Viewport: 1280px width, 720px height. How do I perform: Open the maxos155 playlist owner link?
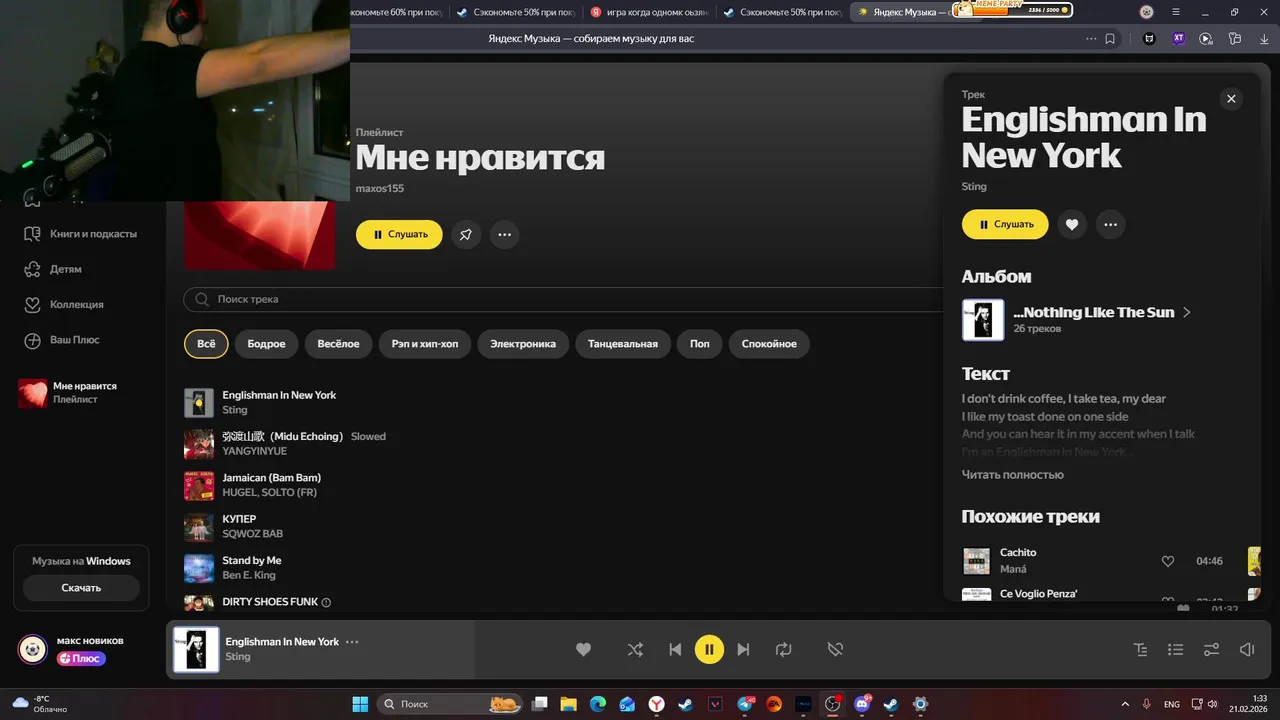tap(380, 188)
